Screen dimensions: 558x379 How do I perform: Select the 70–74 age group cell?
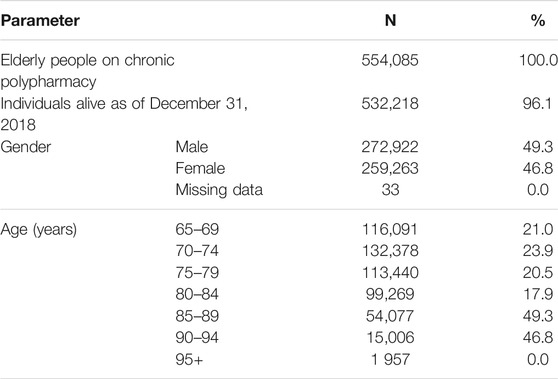[197, 251]
